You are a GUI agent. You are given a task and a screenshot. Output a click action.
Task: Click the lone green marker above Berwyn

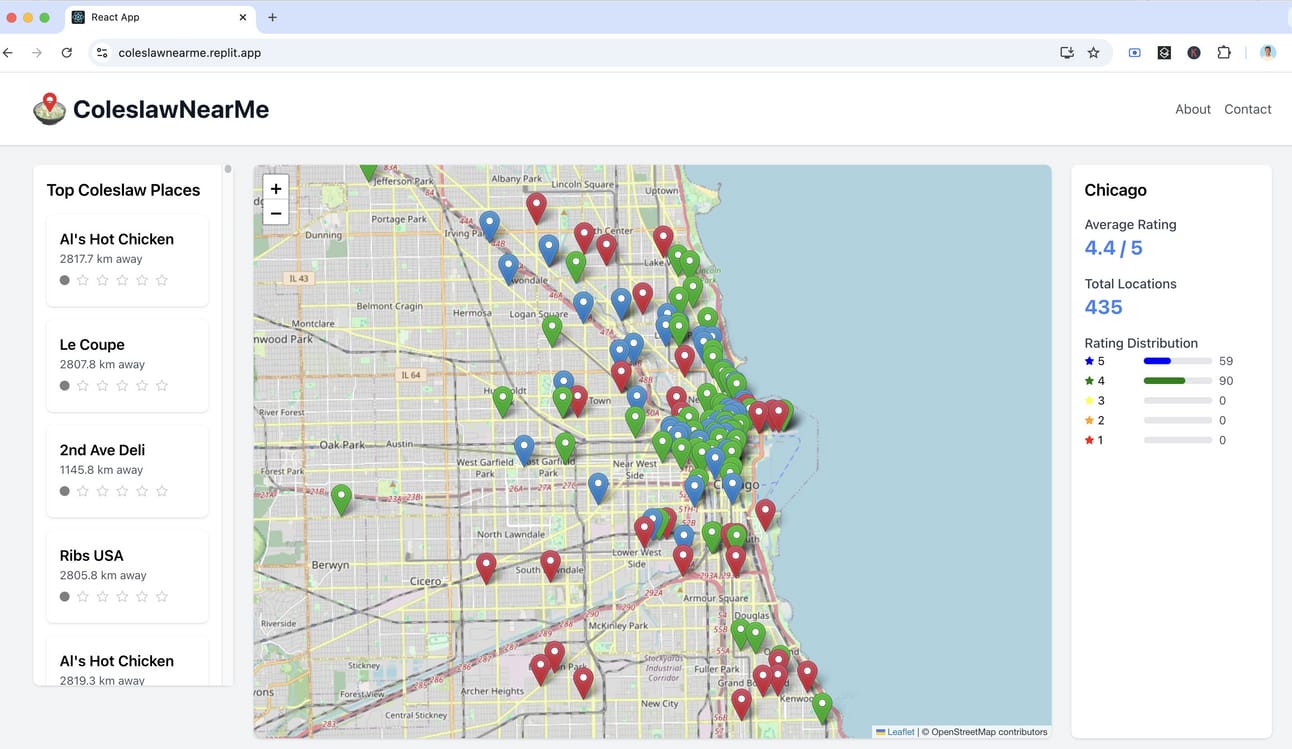[341, 498]
